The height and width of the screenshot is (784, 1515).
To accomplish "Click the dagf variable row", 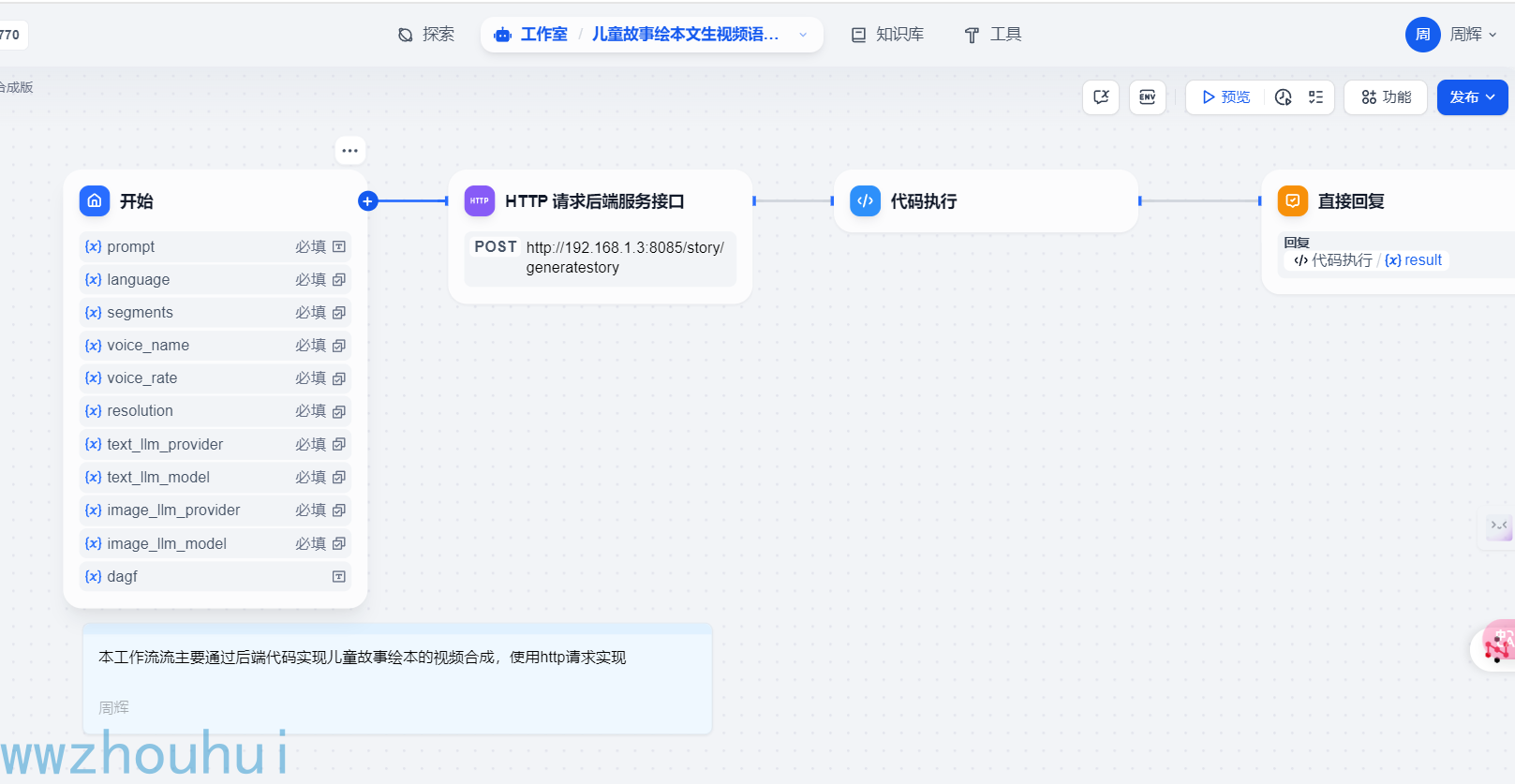I will 215,577.
